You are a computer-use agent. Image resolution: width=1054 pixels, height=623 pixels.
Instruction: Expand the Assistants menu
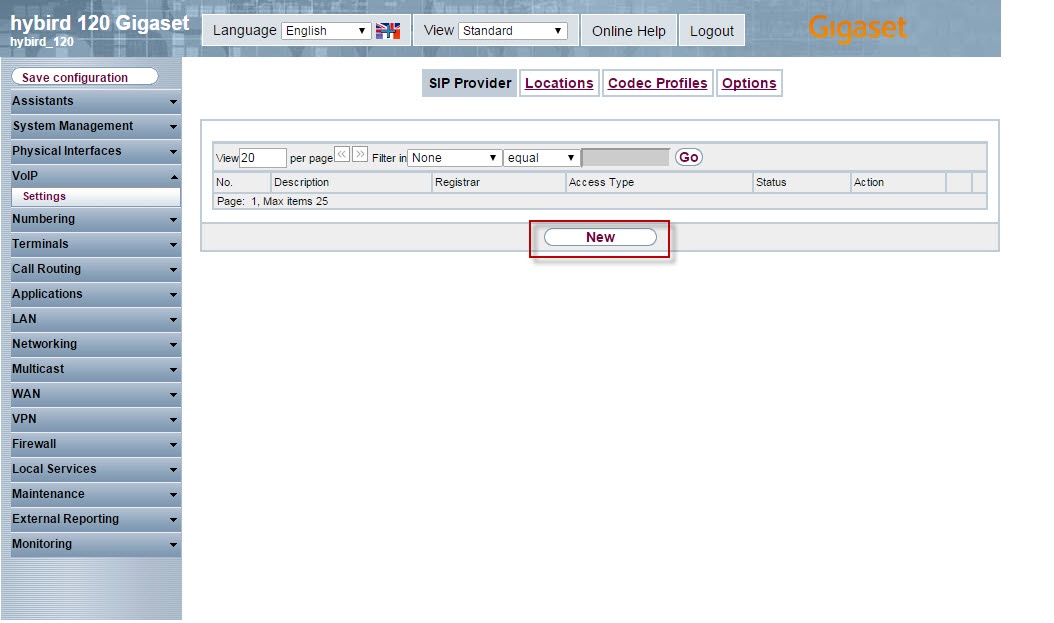pos(95,101)
